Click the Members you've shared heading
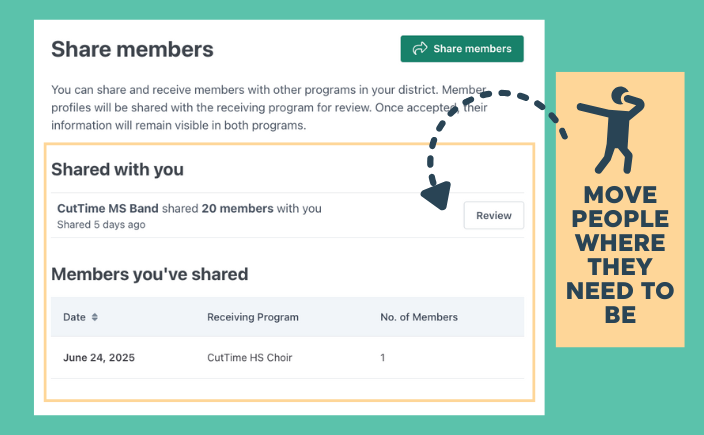Image resolution: width=704 pixels, height=435 pixels. click(149, 274)
